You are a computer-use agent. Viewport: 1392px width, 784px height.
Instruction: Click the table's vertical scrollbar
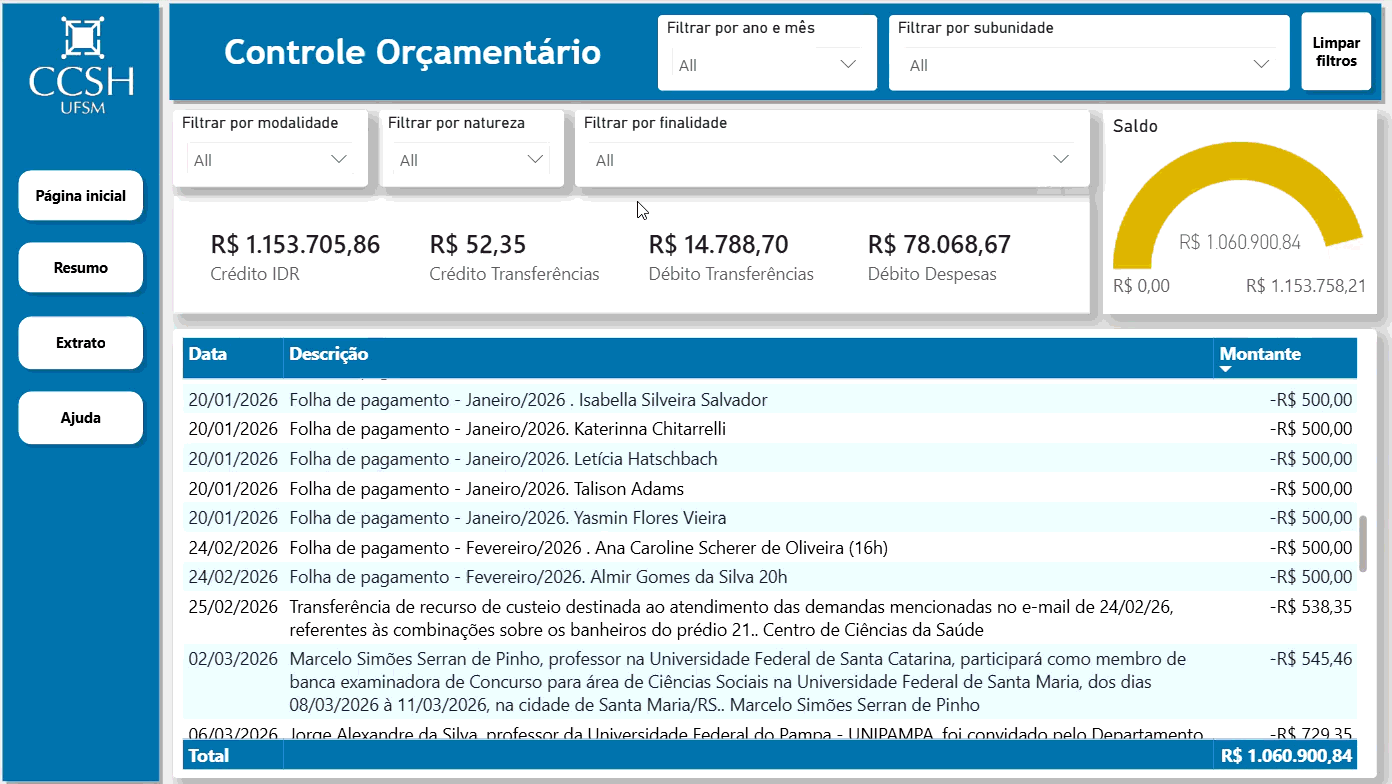(1363, 545)
